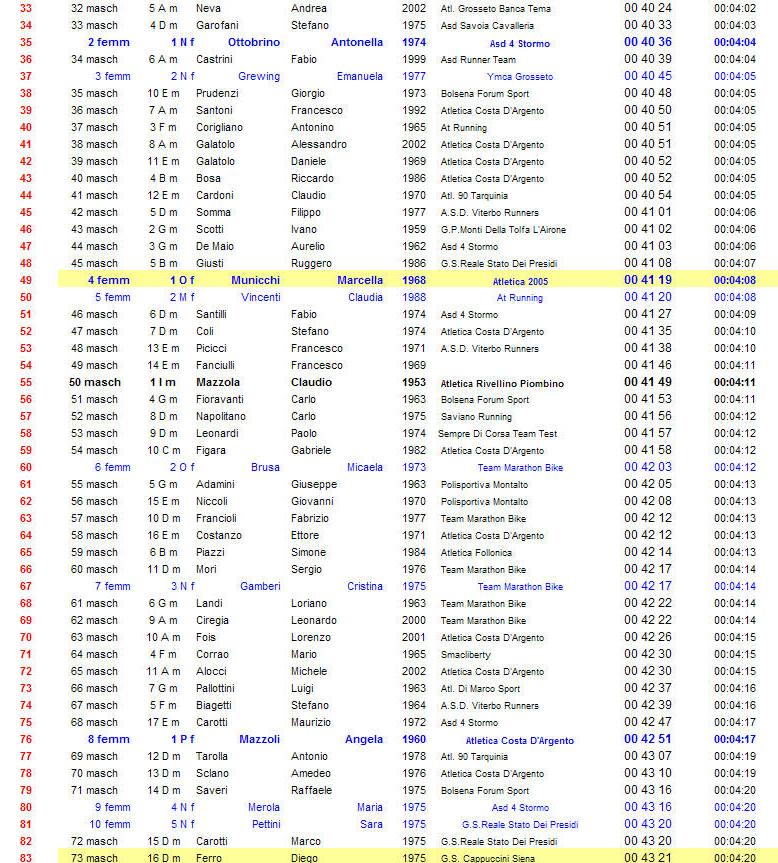Select row number 83 at the bottom
Image resolution: width=778 pixels, height=863 pixels.
pyautogui.click(x=25, y=858)
